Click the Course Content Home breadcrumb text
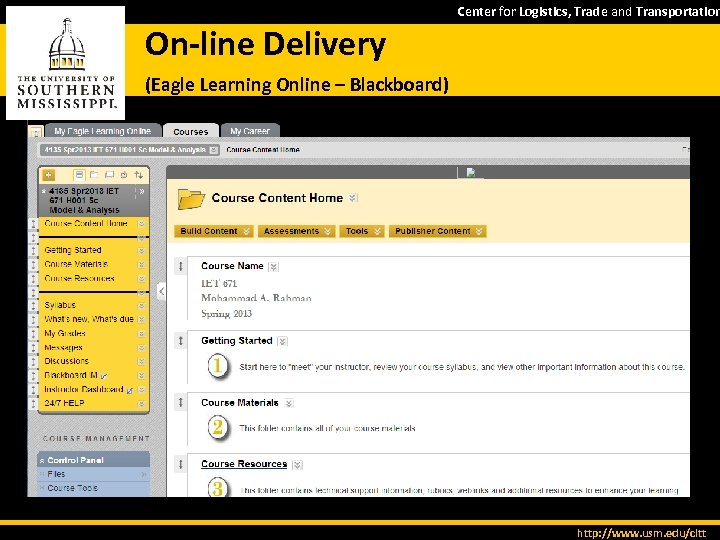The image size is (720, 540). (263, 150)
